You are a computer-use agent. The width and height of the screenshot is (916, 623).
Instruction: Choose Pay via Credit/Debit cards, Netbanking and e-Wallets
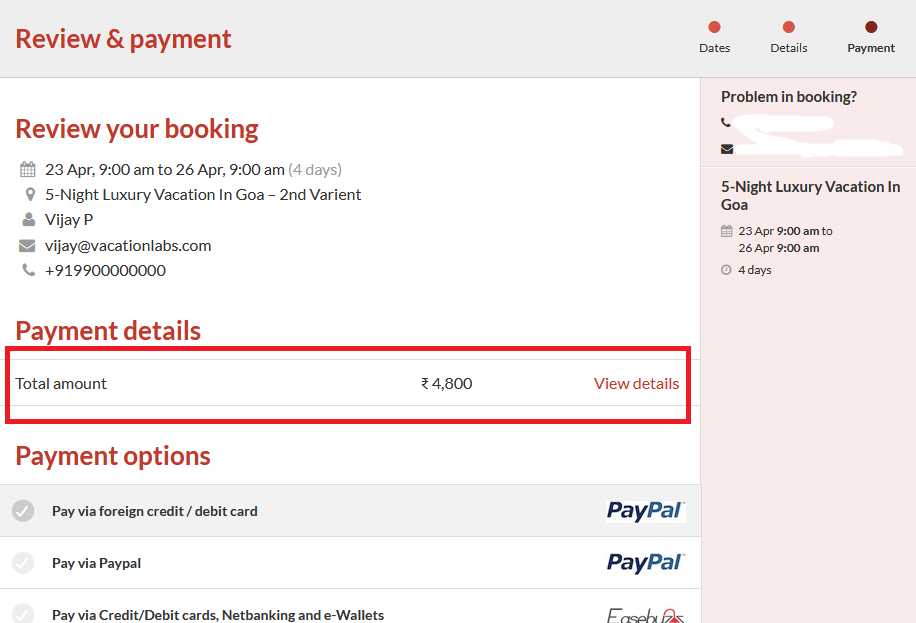217,615
